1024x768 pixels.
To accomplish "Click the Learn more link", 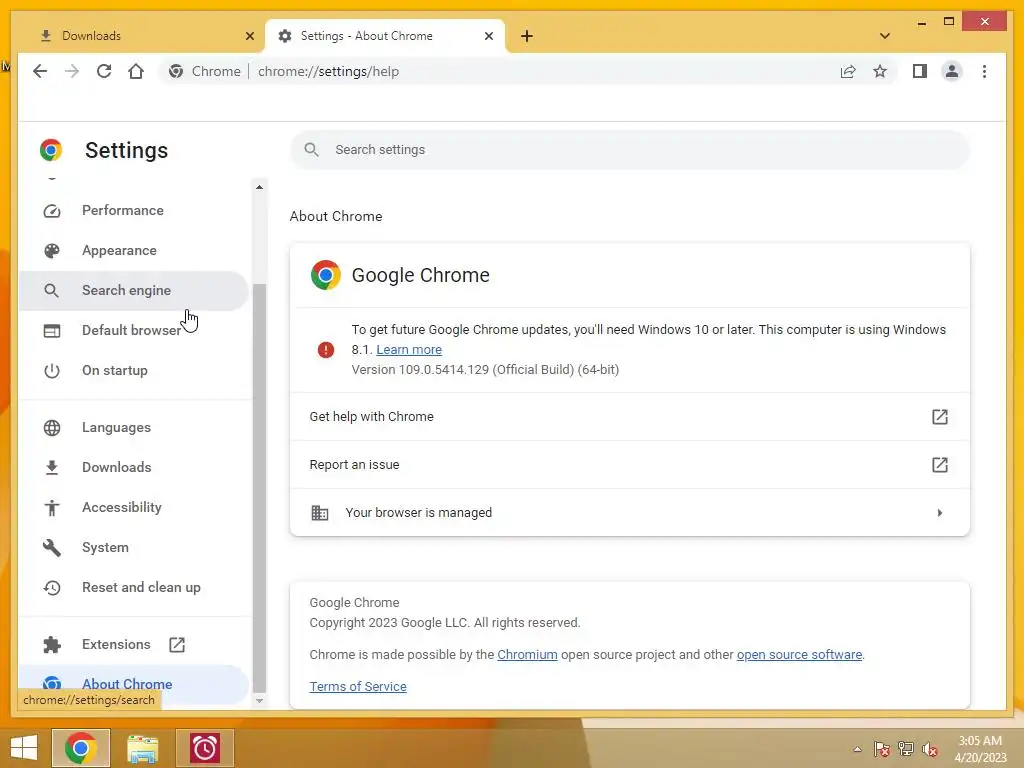I will coord(409,349).
